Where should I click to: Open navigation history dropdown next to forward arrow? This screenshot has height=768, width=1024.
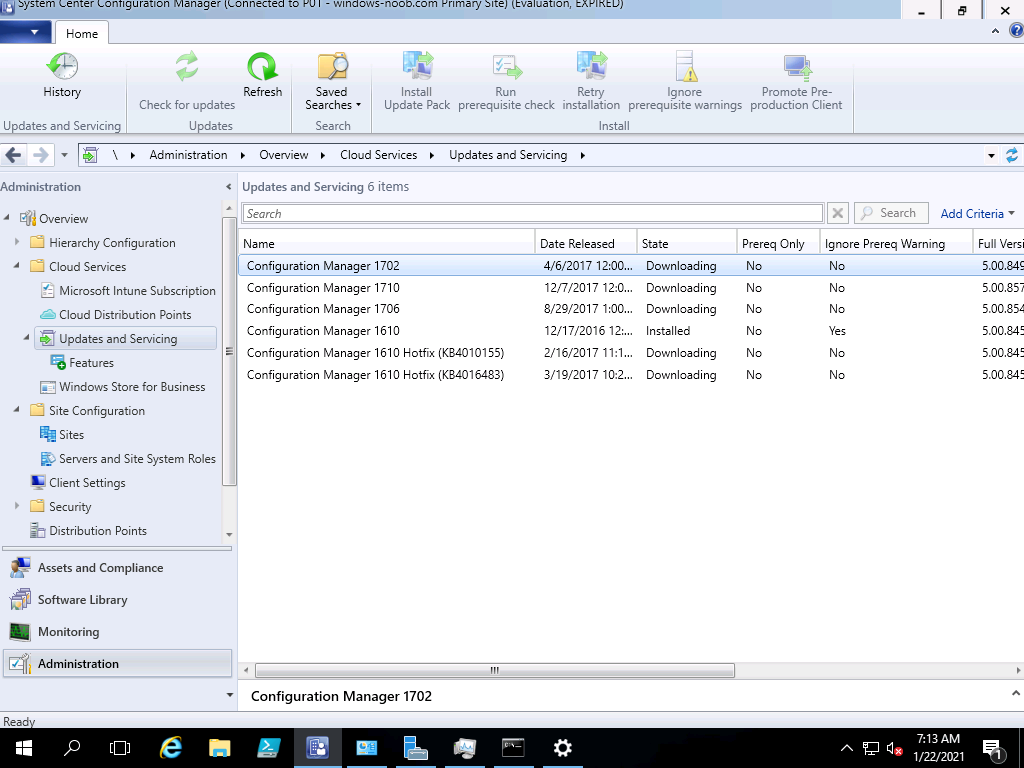64,155
